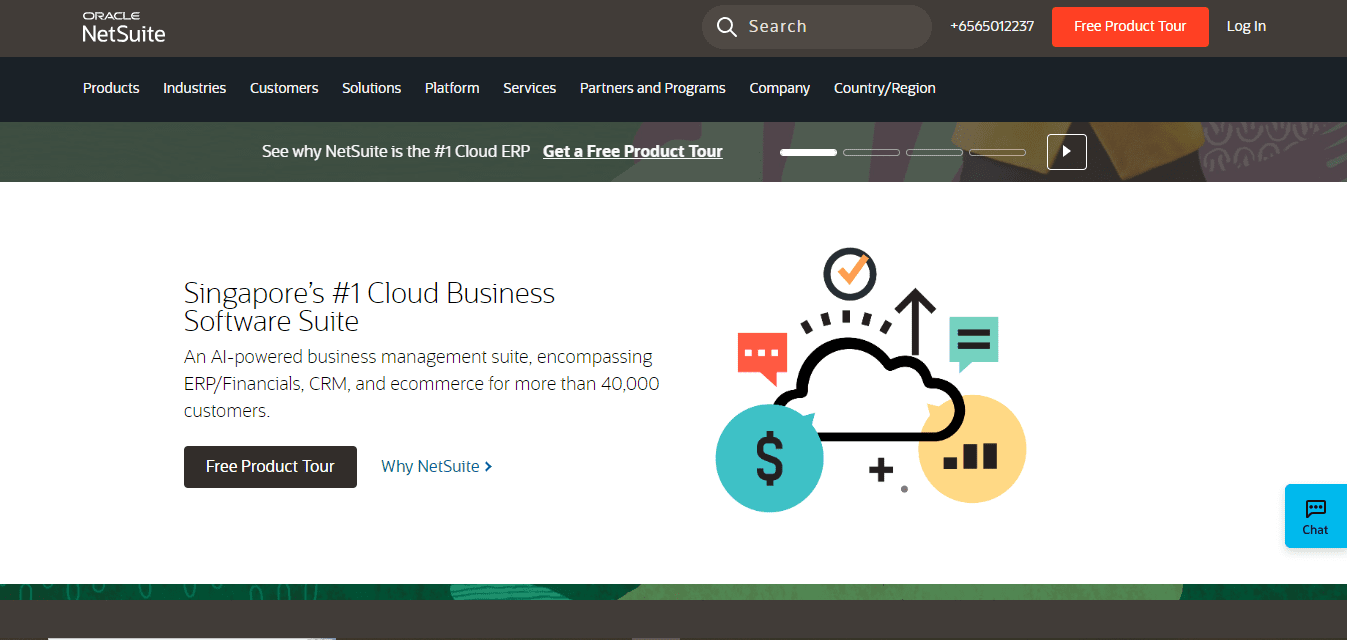This screenshot has width=1347, height=640.
Task: Select the last carousel progress indicator
Action: (x=997, y=152)
